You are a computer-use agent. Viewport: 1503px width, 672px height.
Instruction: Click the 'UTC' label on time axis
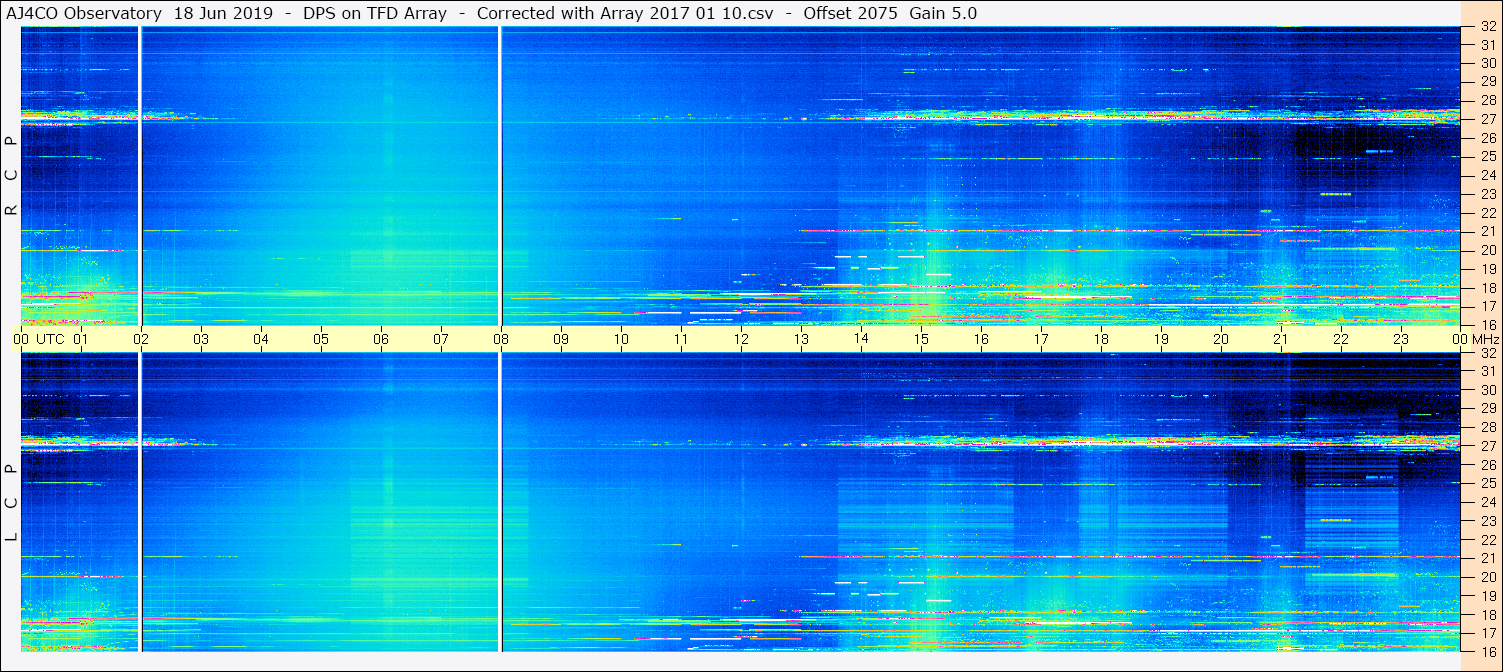[x=50, y=339]
